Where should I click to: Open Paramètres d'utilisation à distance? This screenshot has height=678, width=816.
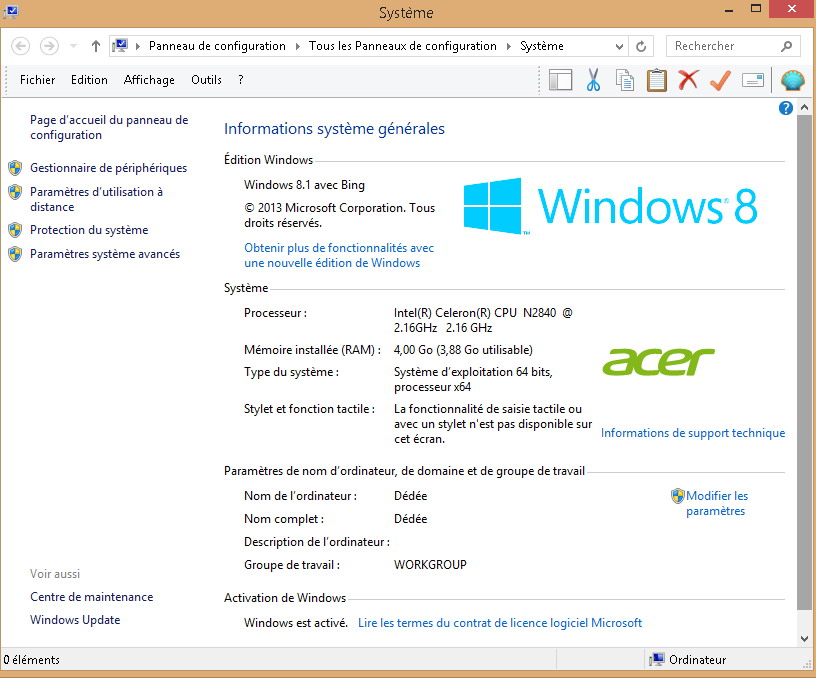pos(96,199)
